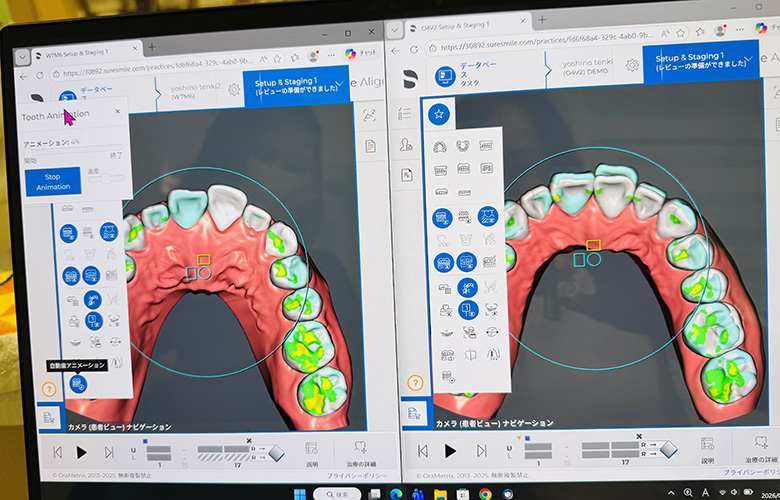The height and width of the screenshot is (500, 780).
Task: Click the Windows Start button on taskbar
Action: (298, 494)
